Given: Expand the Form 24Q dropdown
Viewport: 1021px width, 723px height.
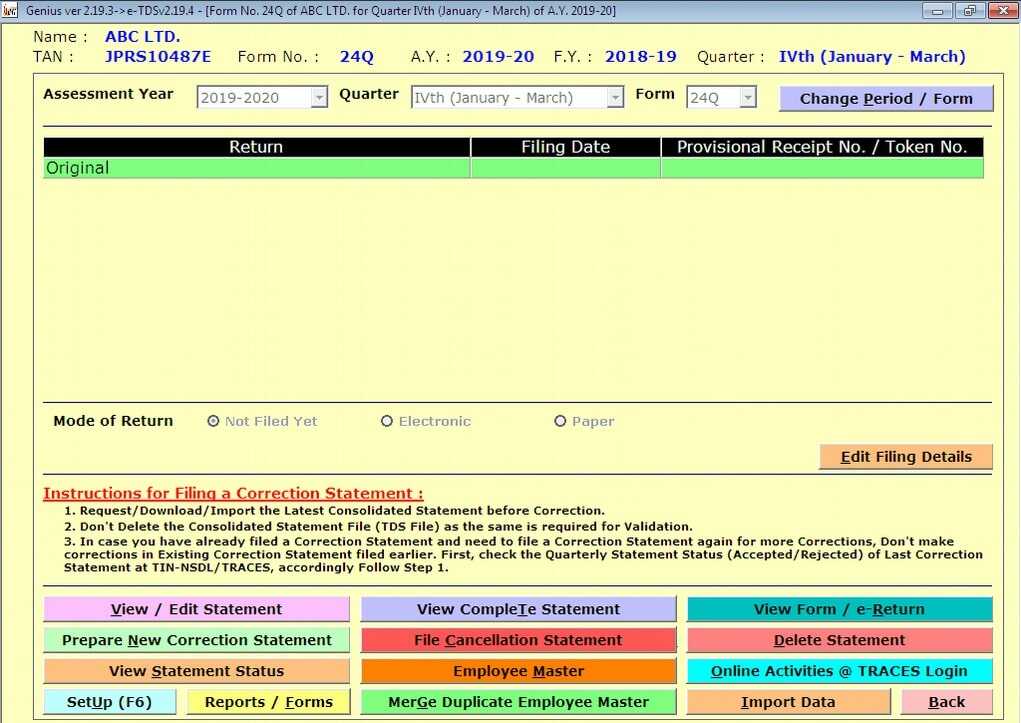Looking at the screenshot, I should (746, 98).
